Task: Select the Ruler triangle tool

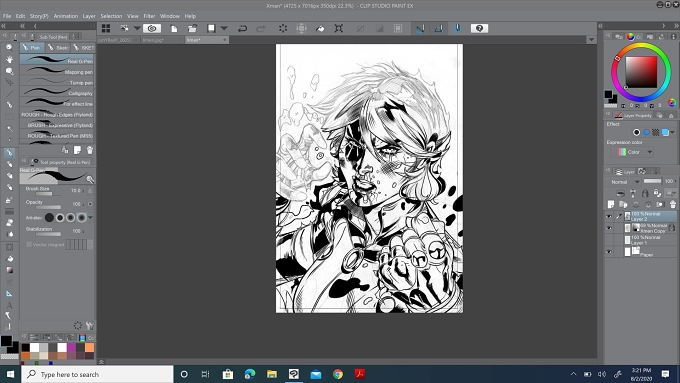Action: point(9,294)
